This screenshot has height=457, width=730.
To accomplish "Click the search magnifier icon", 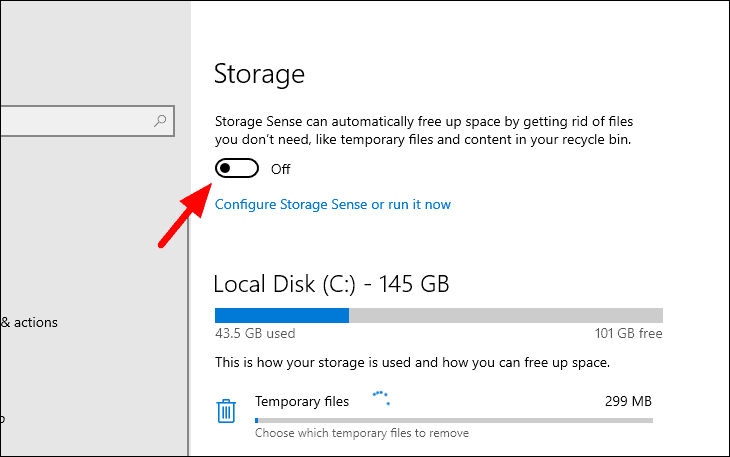I will coord(160,122).
